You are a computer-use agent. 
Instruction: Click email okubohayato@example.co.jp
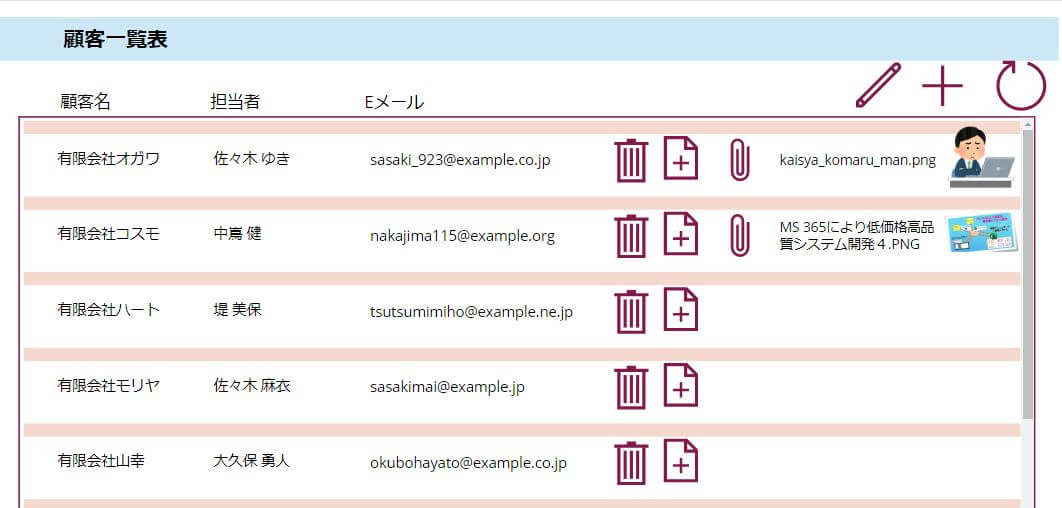pos(469,463)
